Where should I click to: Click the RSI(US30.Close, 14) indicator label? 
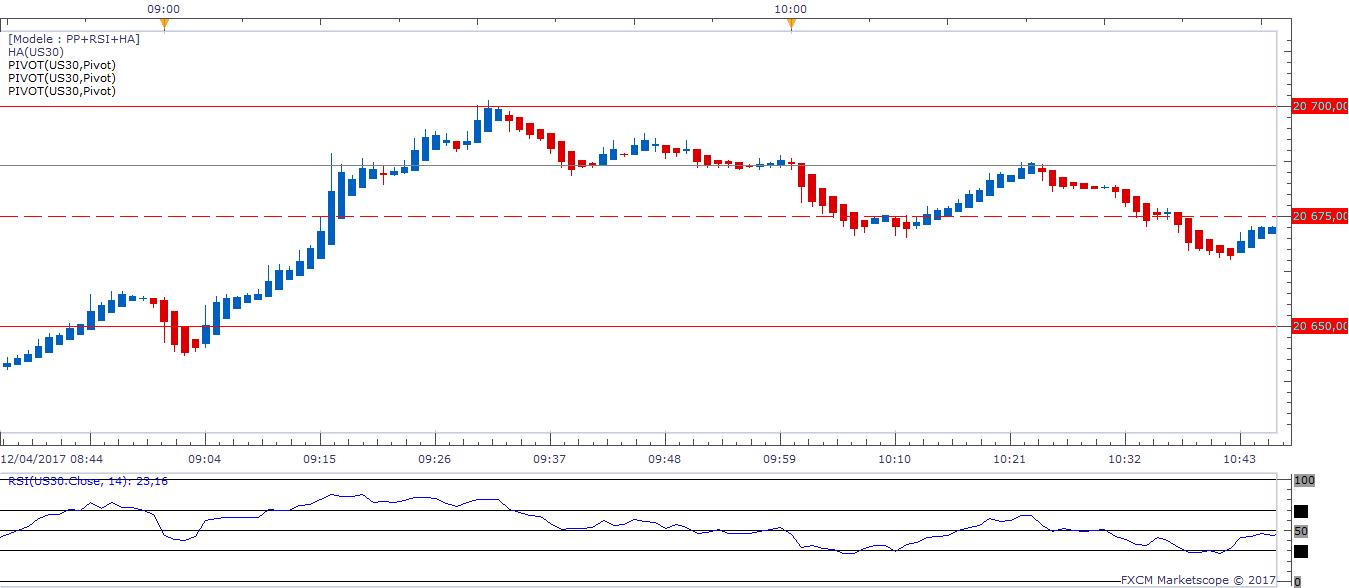pyautogui.click(x=88, y=481)
